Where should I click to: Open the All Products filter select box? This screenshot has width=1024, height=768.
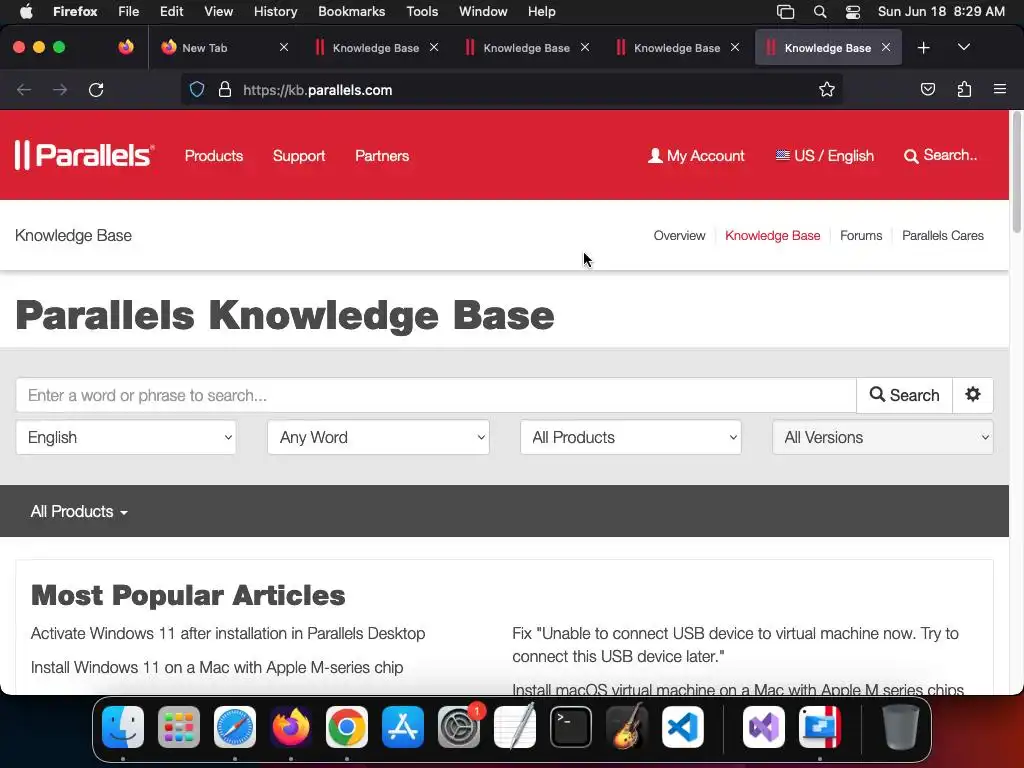pos(631,438)
